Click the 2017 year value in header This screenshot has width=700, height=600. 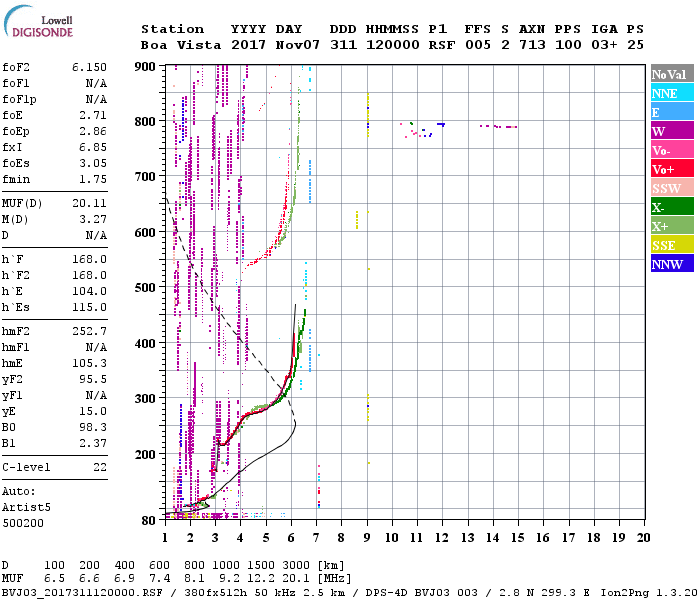[x=248, y=45]
